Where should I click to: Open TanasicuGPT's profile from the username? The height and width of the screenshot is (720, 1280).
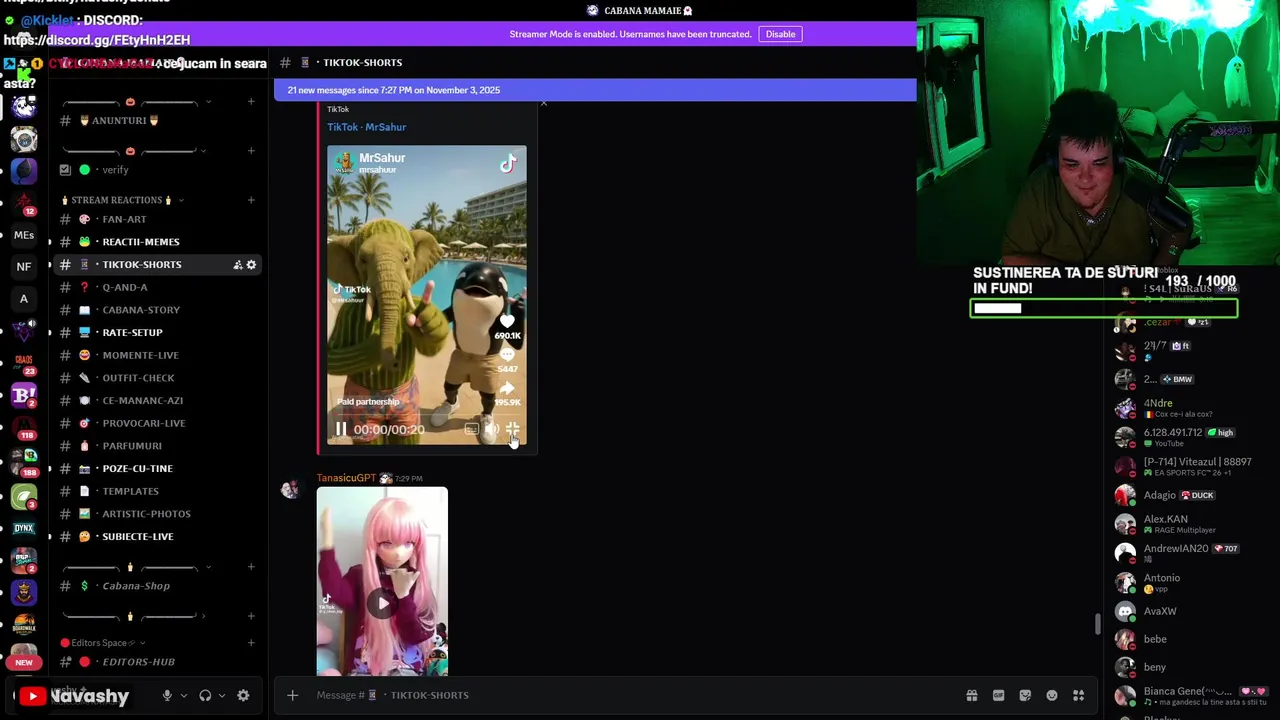[346, 478]
